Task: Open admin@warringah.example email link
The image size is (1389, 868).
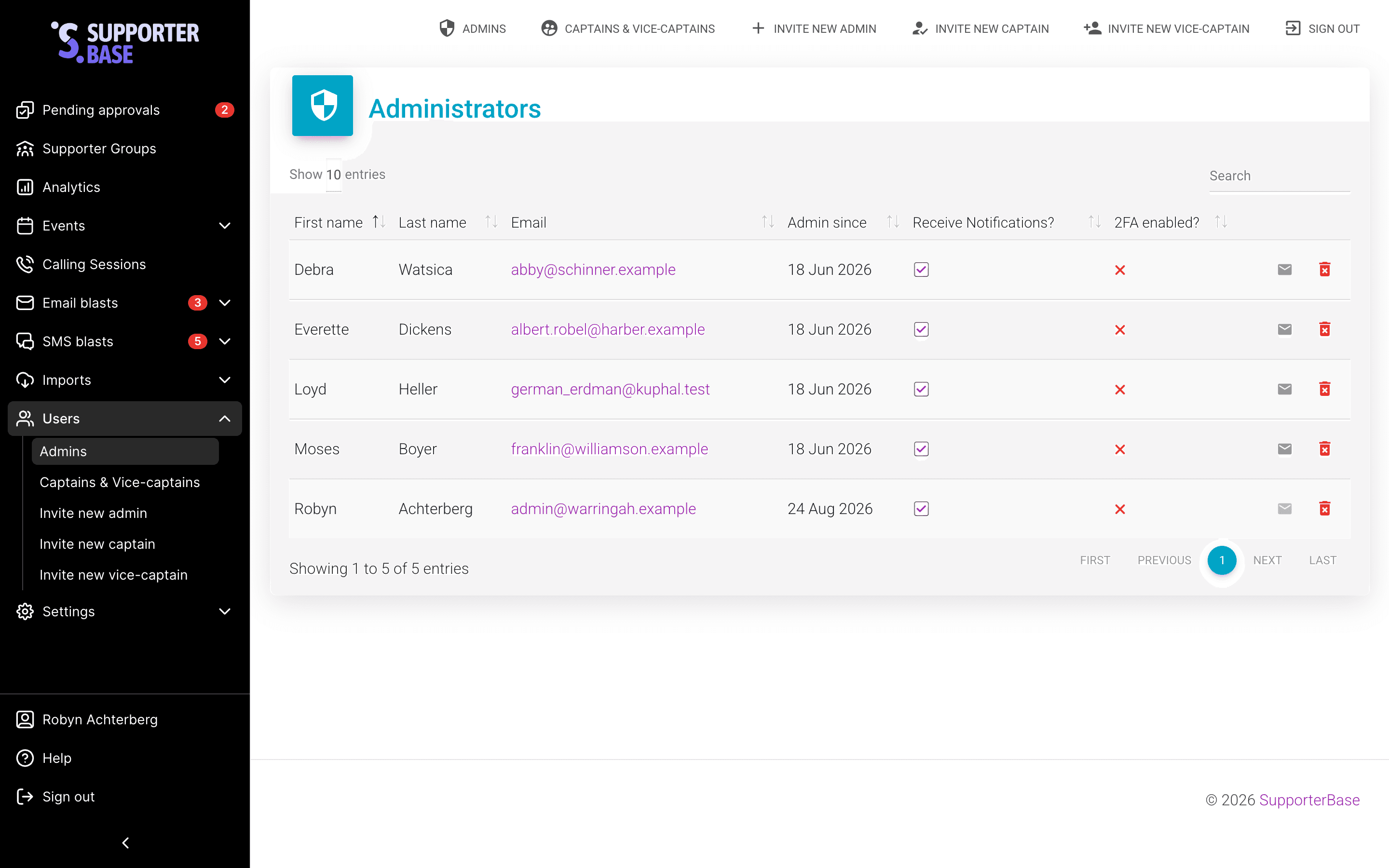Action: tap(603, 509)
